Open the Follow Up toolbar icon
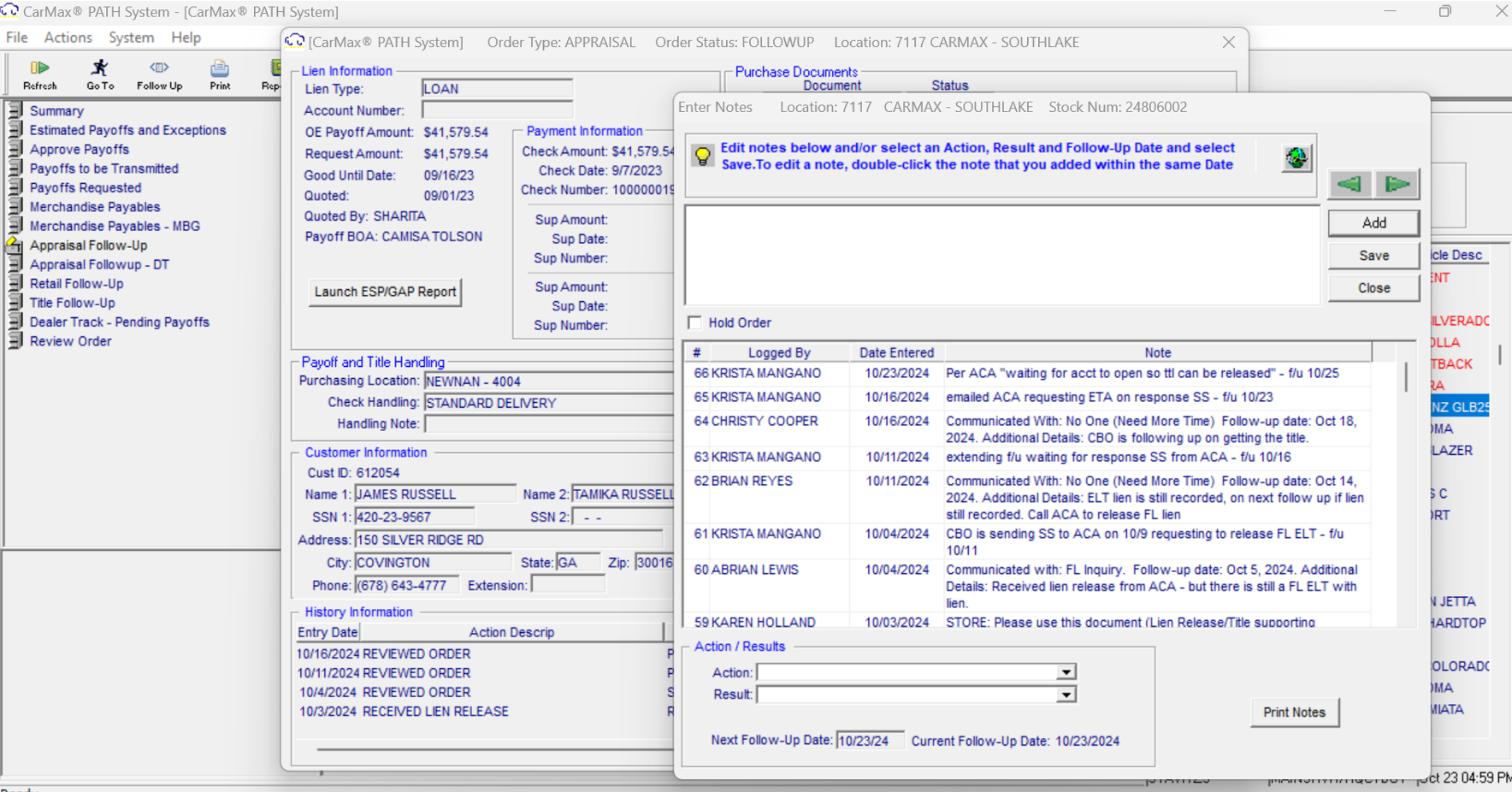The height and width of the screenshot is (792, 1512). tap(159, 74)
